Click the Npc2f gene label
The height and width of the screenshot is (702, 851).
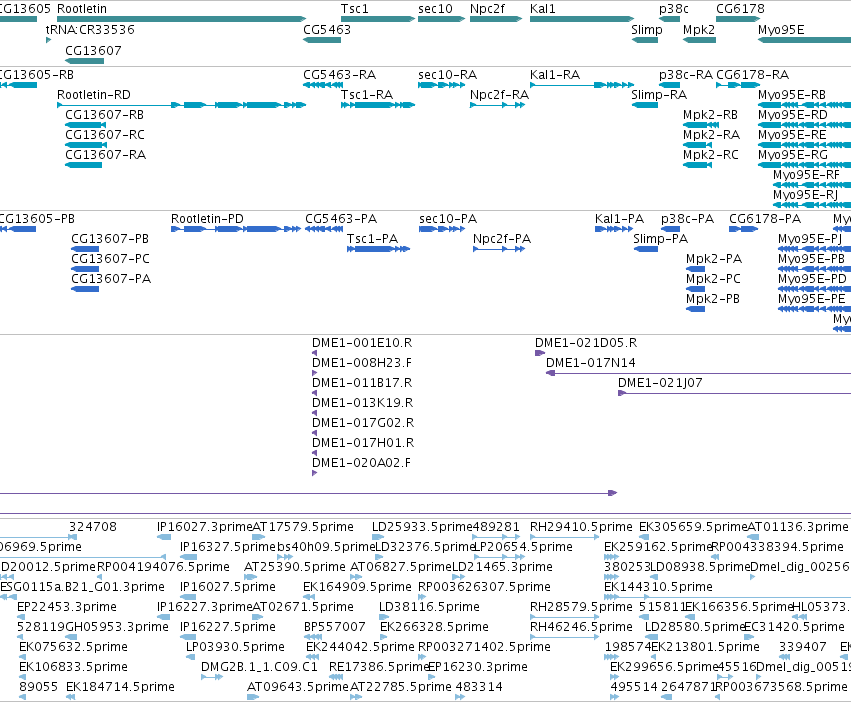coord(487,9)
